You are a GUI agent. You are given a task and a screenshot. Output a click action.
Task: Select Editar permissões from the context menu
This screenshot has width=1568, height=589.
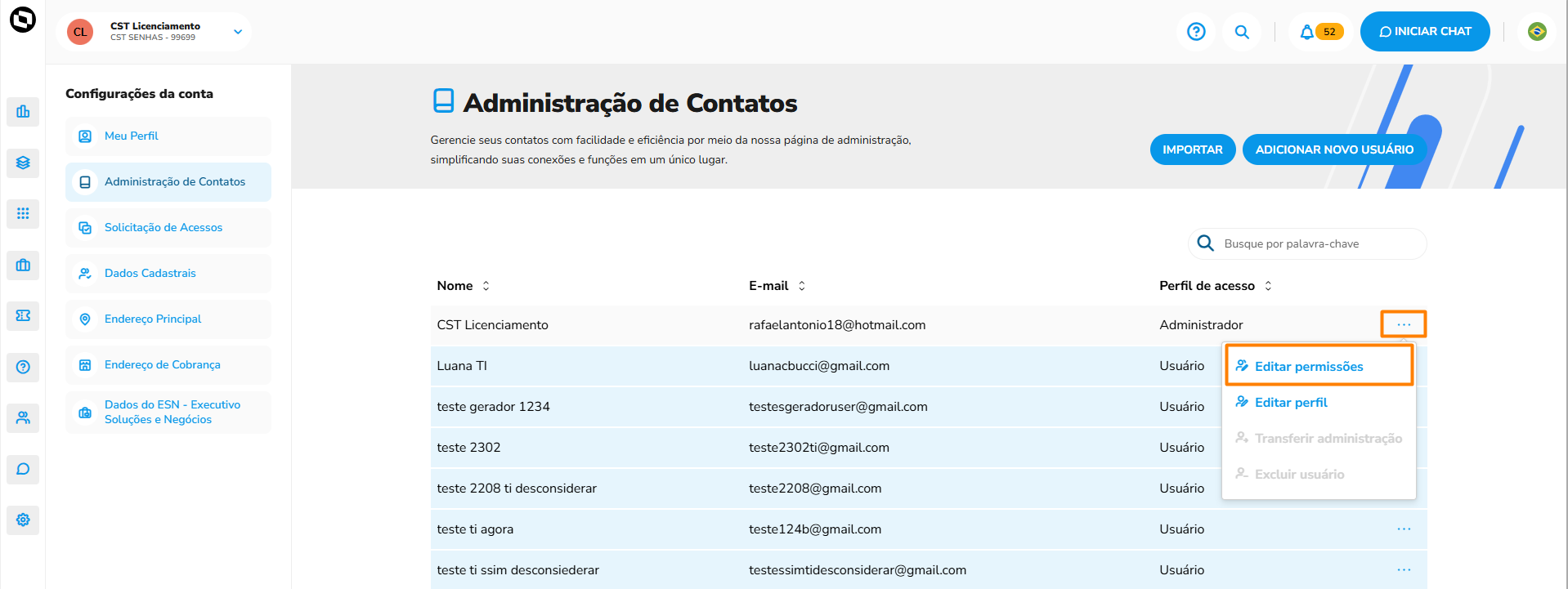click(x=1308, y=367)
